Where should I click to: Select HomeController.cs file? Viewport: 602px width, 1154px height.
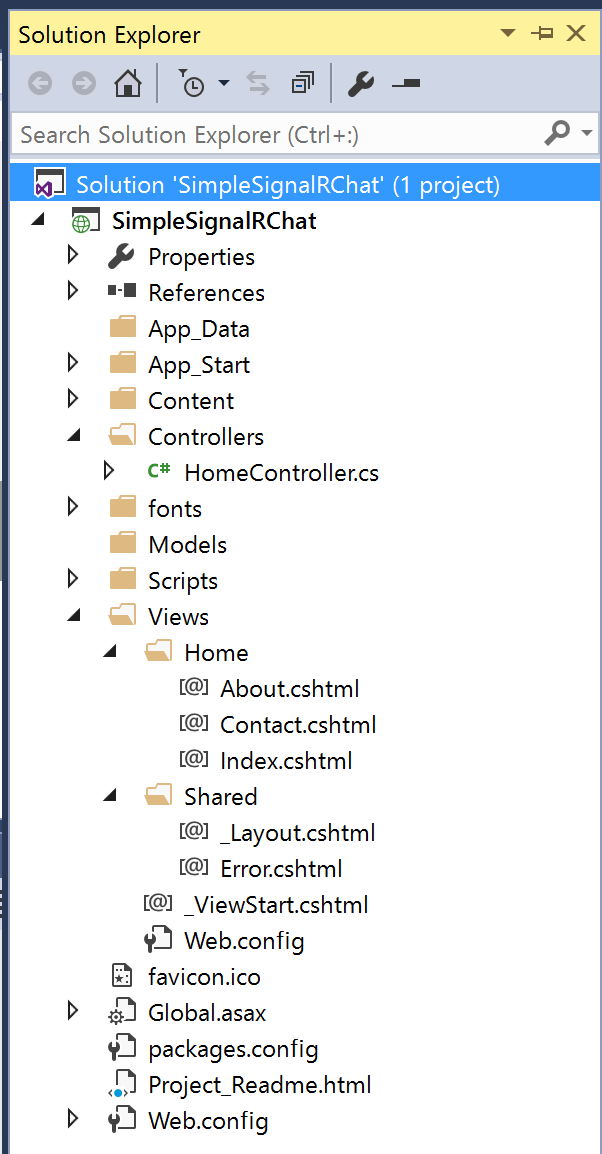click(x=281, y=472)
